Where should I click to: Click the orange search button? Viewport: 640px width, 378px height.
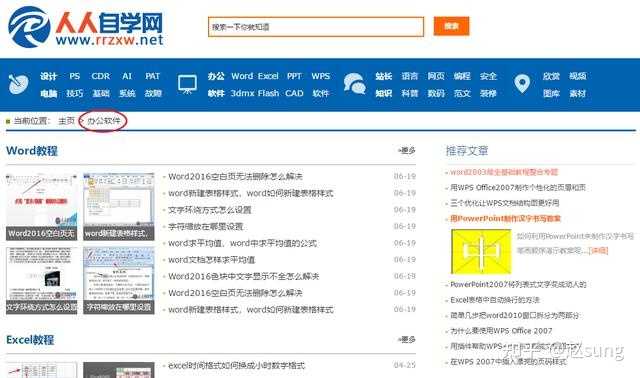[451, 26]
